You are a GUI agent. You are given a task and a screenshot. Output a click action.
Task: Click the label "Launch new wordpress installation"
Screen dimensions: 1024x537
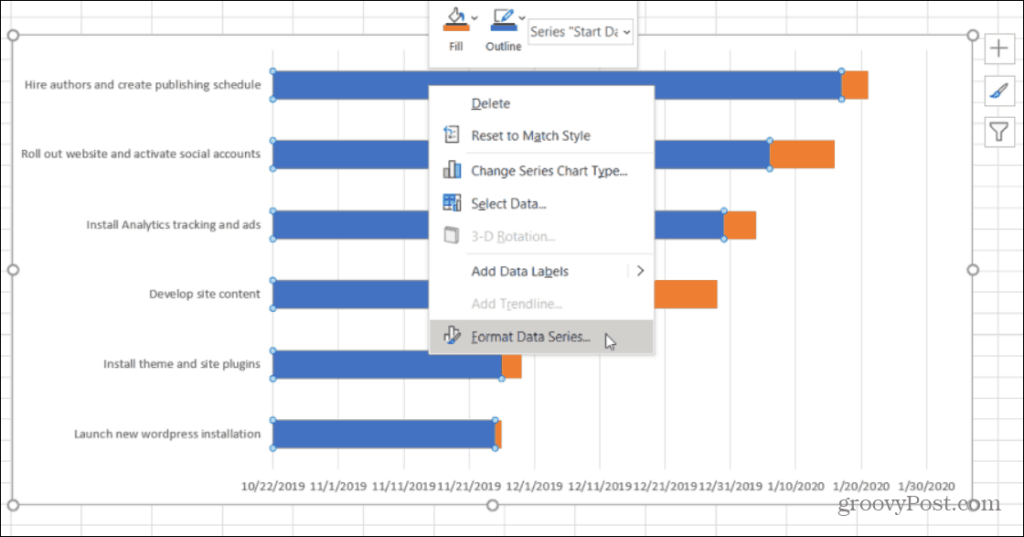pyautogui.click(x=167, y=434)
